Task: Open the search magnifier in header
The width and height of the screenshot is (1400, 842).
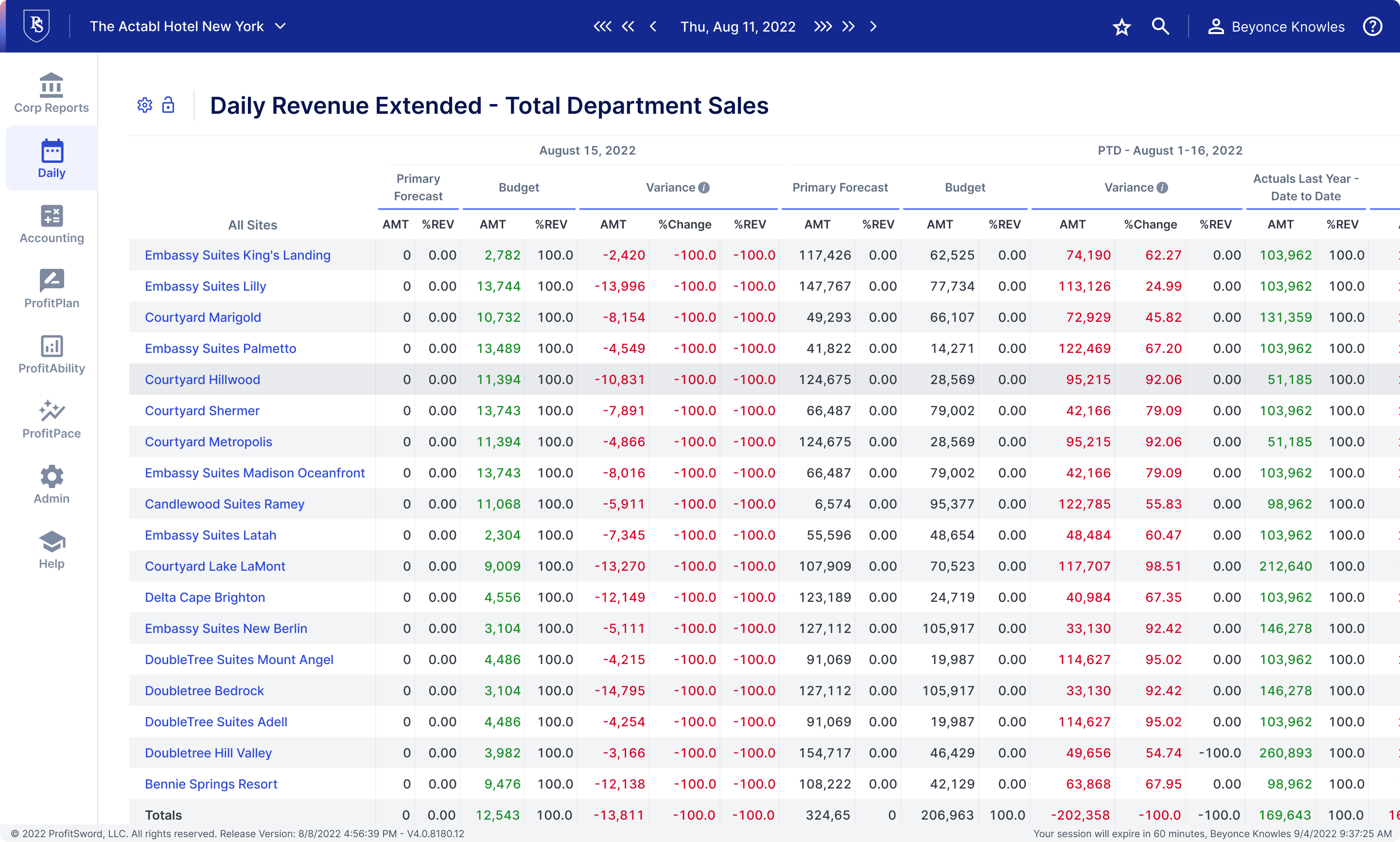Action: [x=1160, y=27]
